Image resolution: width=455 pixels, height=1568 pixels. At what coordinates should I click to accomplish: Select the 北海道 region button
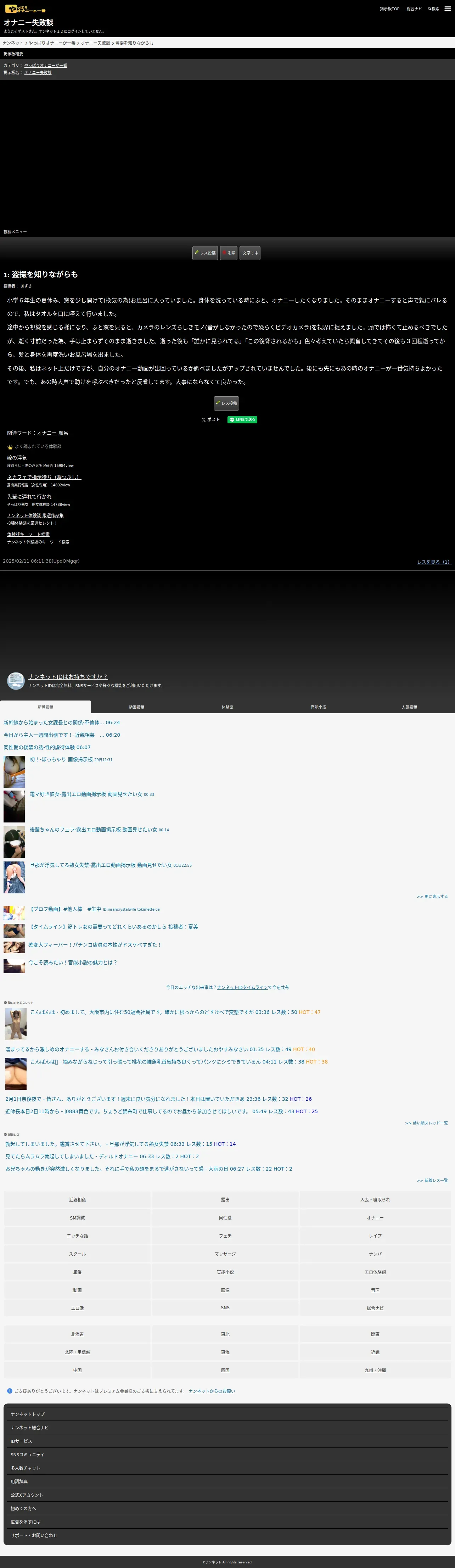click(x=77, y=1334)
